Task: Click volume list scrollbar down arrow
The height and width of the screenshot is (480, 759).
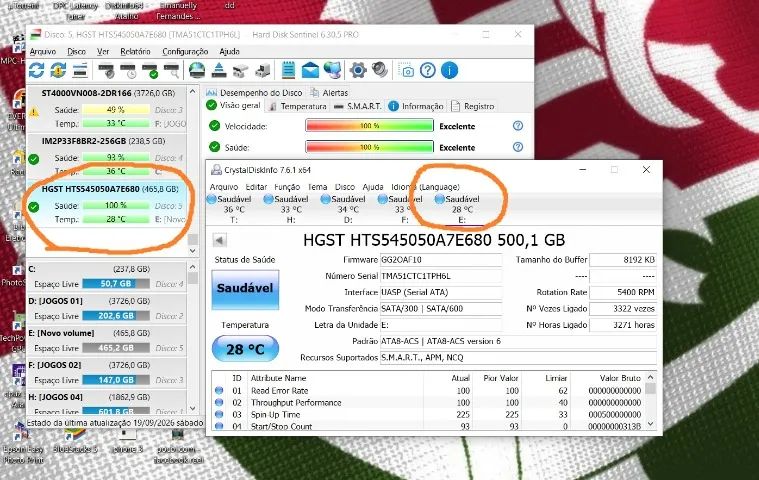Action: click(193, 408)
